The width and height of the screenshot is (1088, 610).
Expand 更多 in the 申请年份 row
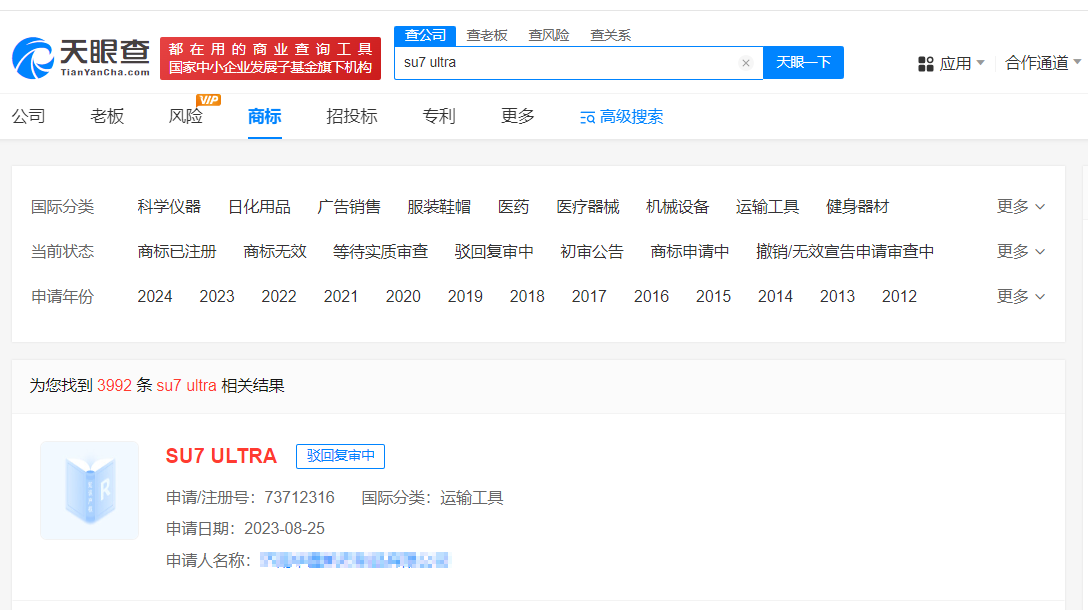pyautogui.click(x=1020, y=296)
